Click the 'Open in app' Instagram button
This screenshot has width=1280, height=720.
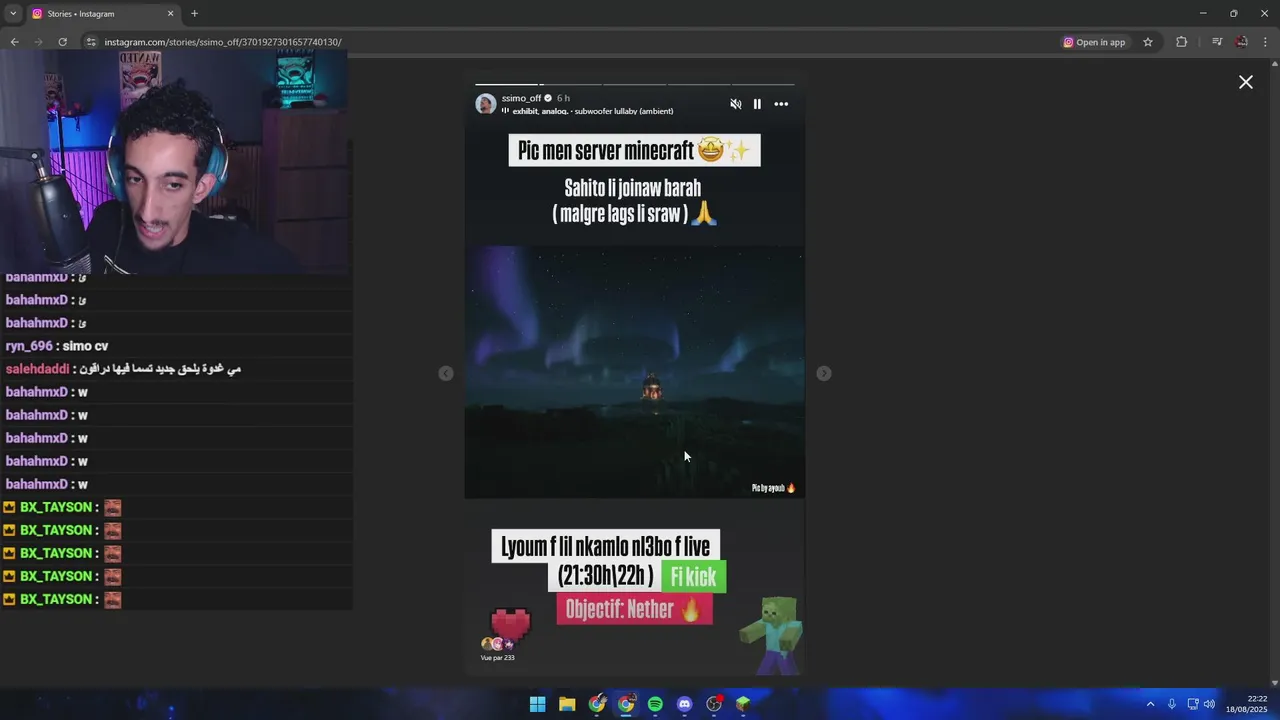(1094, 42)
